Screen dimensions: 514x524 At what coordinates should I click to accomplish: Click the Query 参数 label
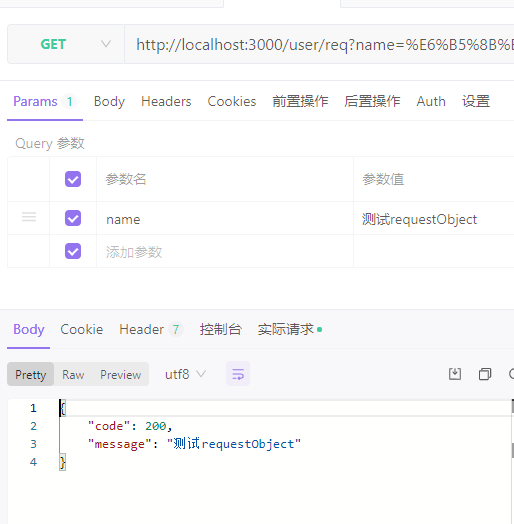point(49,143)
